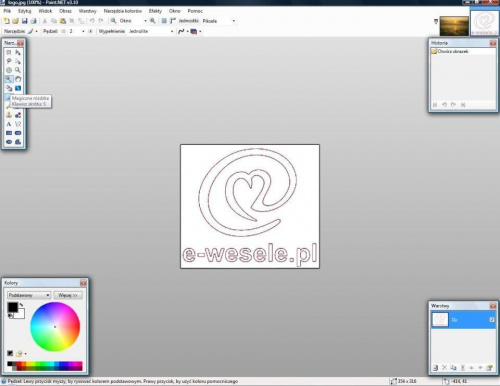Select the black primary color swatch
Screen dimensions: 500x386
pos(13,307)
